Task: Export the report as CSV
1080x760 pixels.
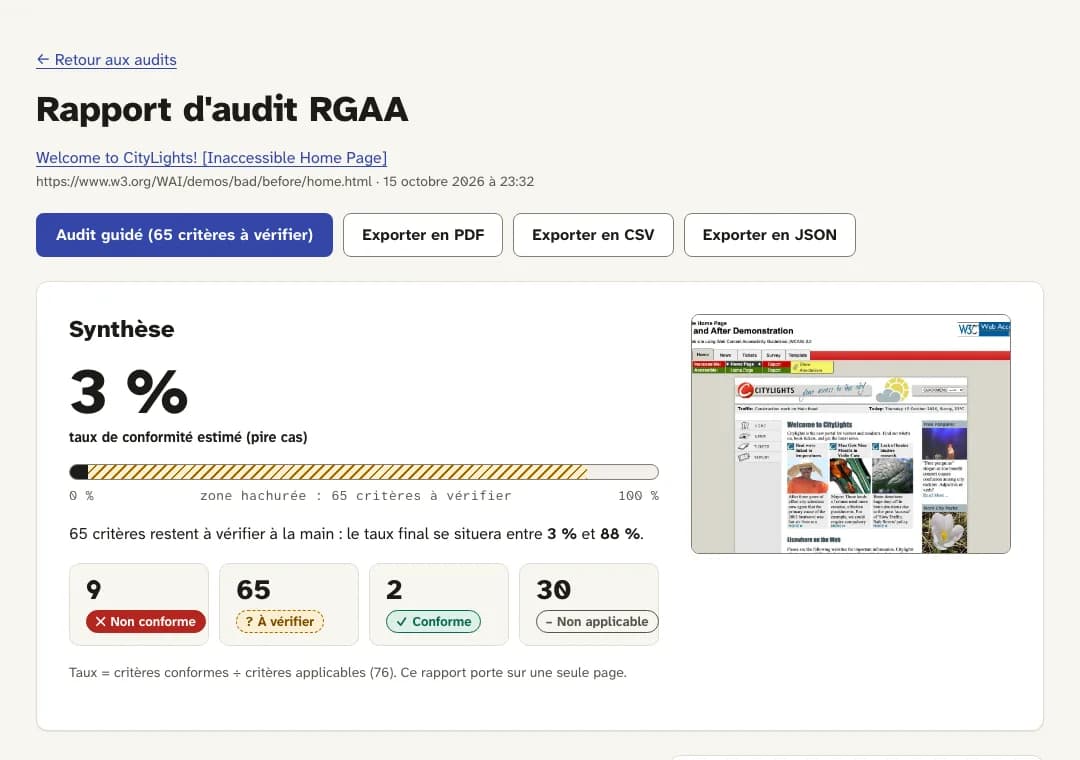Action: [593, 235]
